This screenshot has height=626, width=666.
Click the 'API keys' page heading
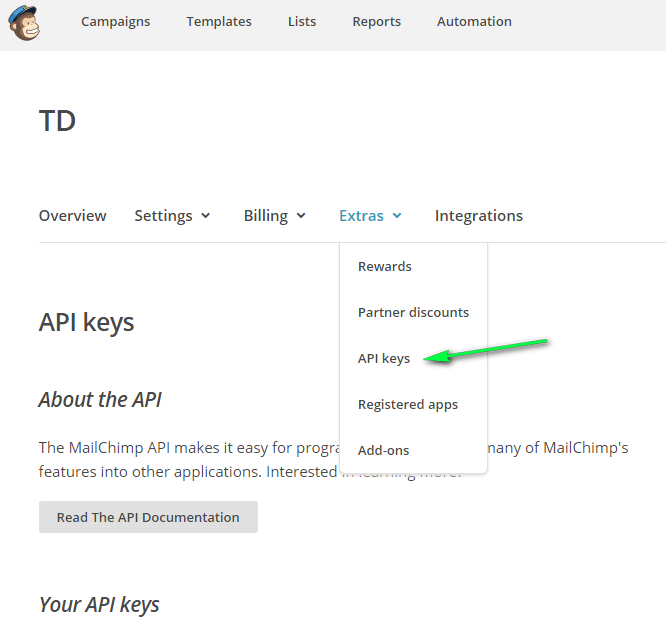click(87, 322)
